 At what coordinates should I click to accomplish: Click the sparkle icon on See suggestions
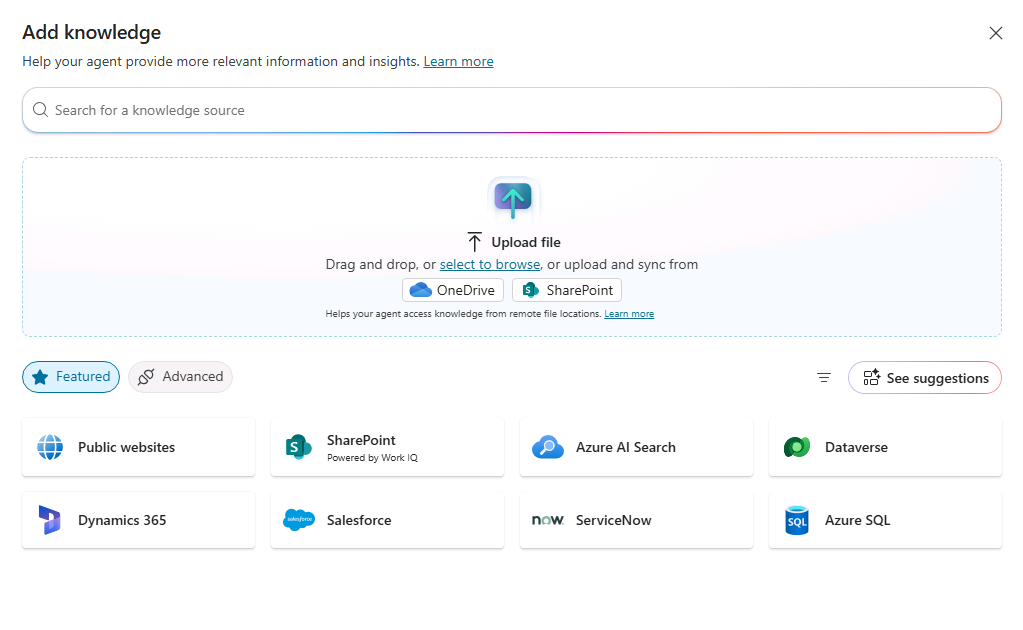[872, 378]
